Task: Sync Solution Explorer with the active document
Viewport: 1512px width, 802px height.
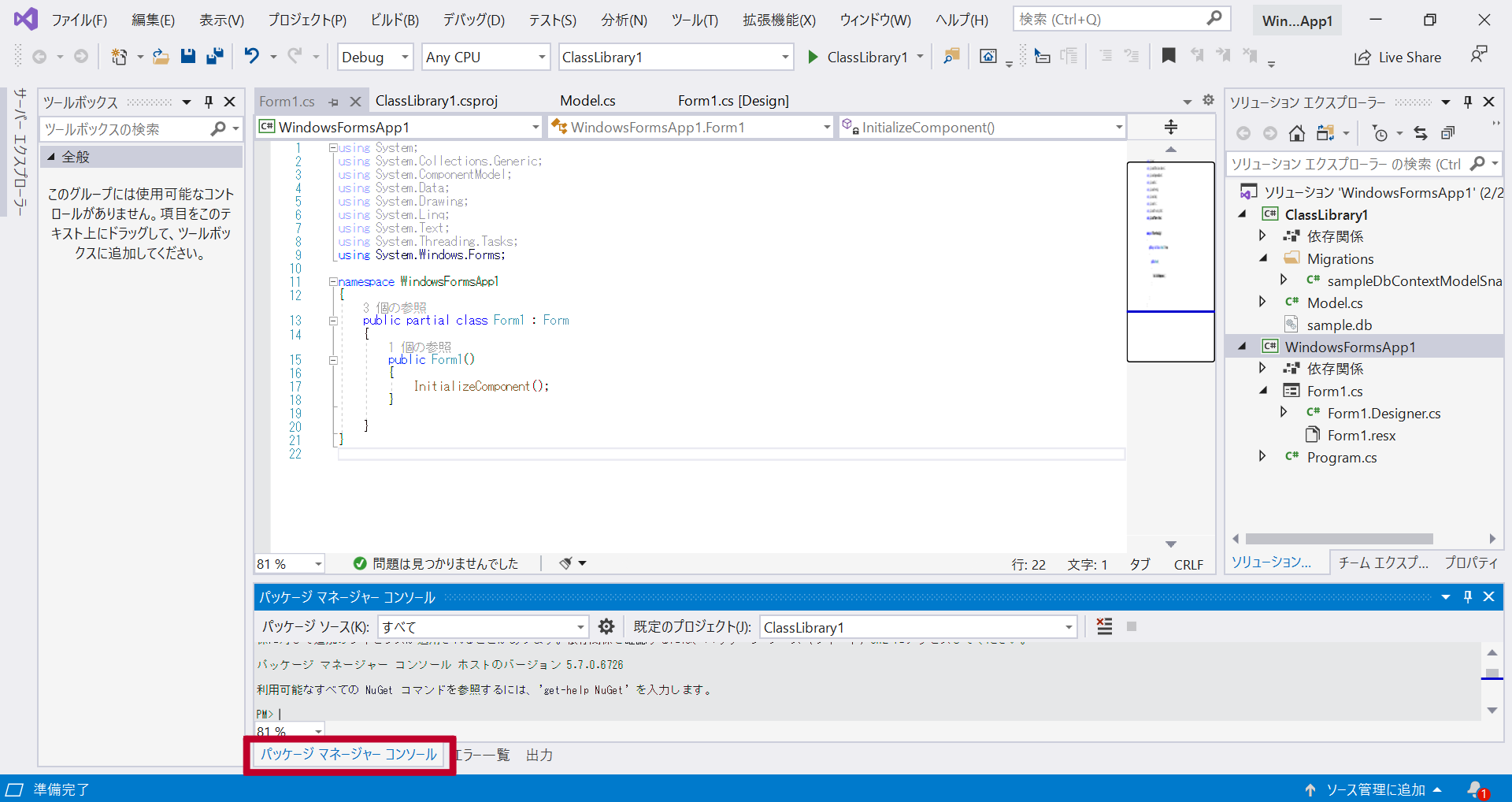Action: (x=1421, y=133)
